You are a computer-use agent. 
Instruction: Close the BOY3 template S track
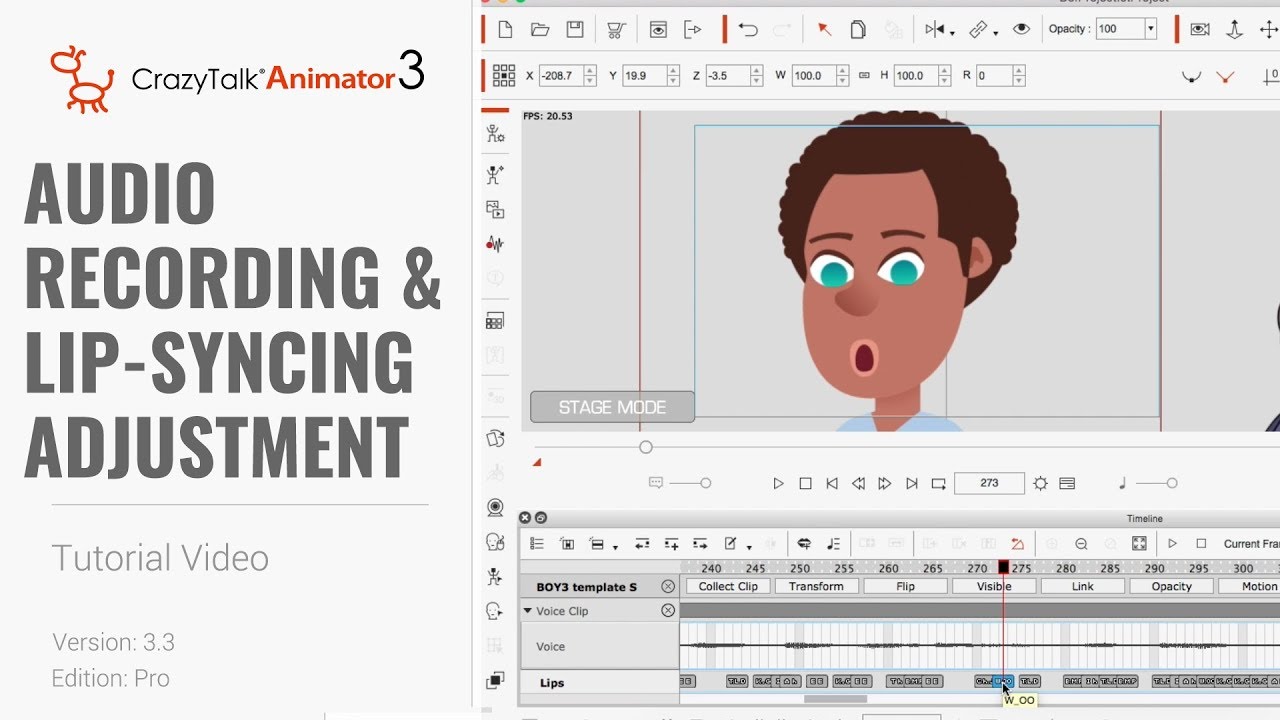click(x=668, y=587)
